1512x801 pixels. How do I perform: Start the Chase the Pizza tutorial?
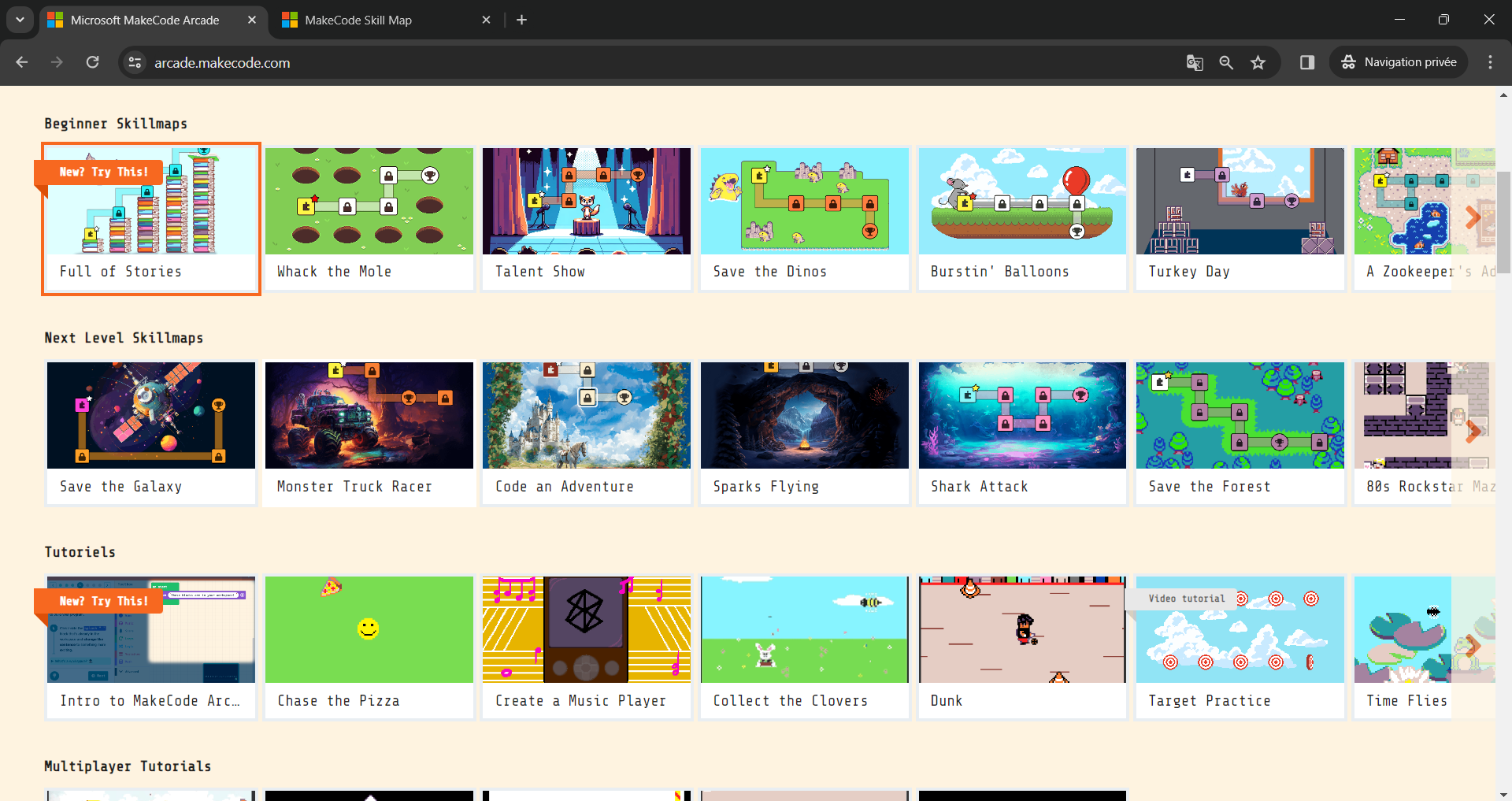tap(369, 647)
